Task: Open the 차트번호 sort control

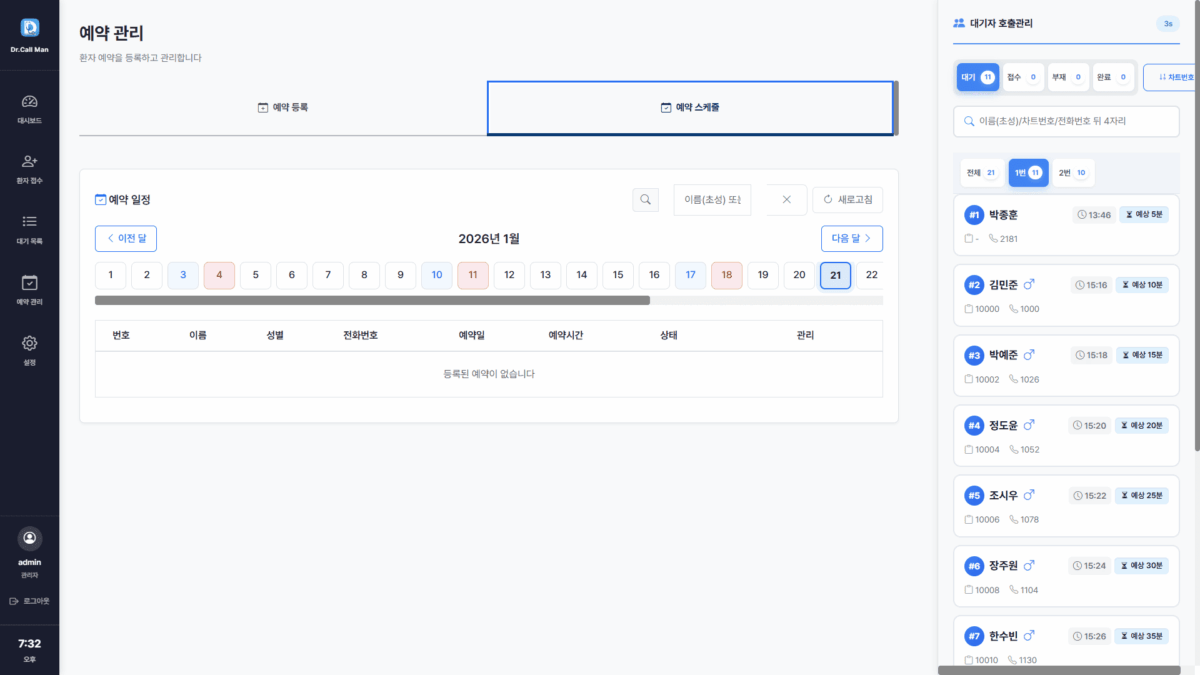Action: point(1174,77)
